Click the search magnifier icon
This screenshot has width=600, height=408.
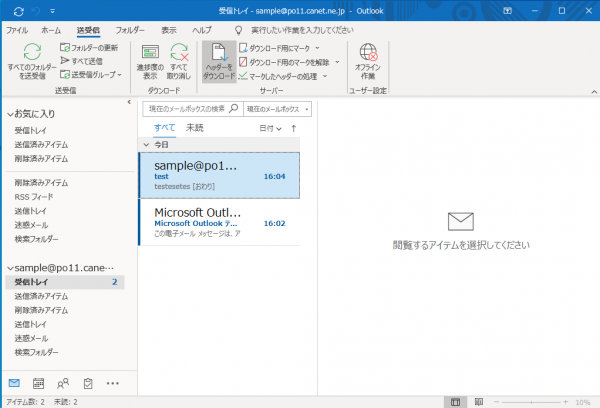234,109
